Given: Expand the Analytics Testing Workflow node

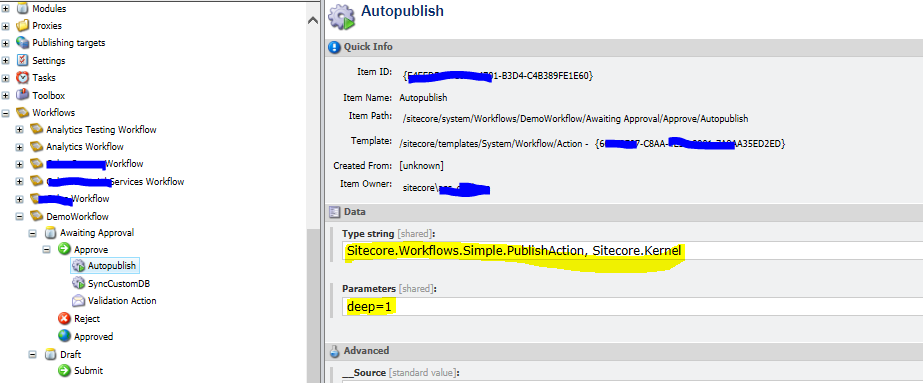Looking at the screenshot, I should tap(20, 129).
